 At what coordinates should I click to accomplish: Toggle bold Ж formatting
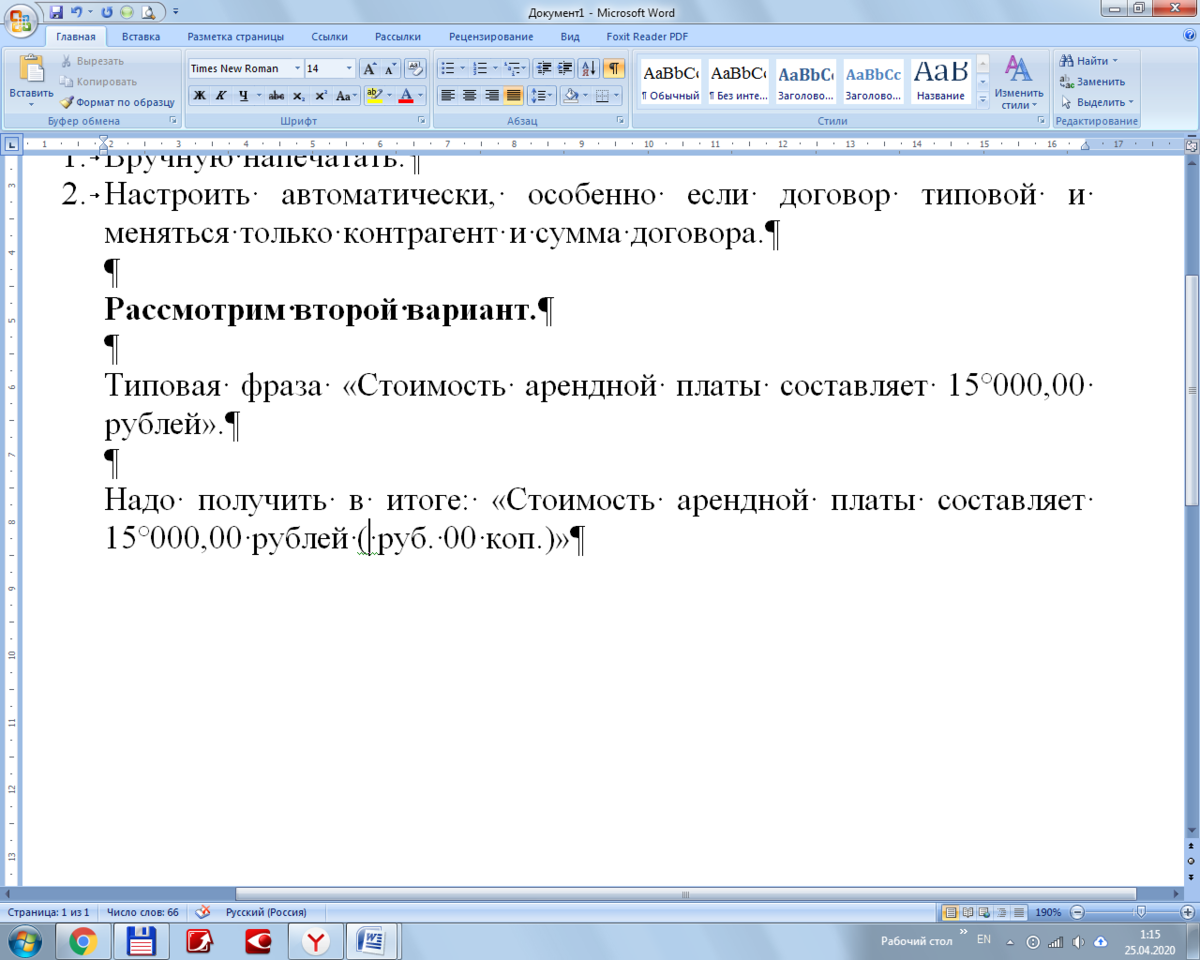(x=199, y=96)
